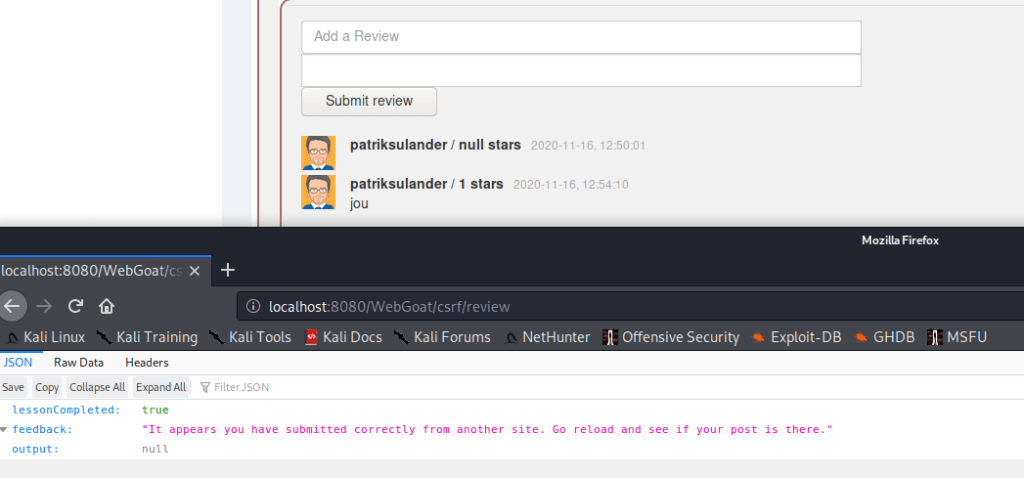Open the Kali Docs bookmark

click(x=343, y=337)
